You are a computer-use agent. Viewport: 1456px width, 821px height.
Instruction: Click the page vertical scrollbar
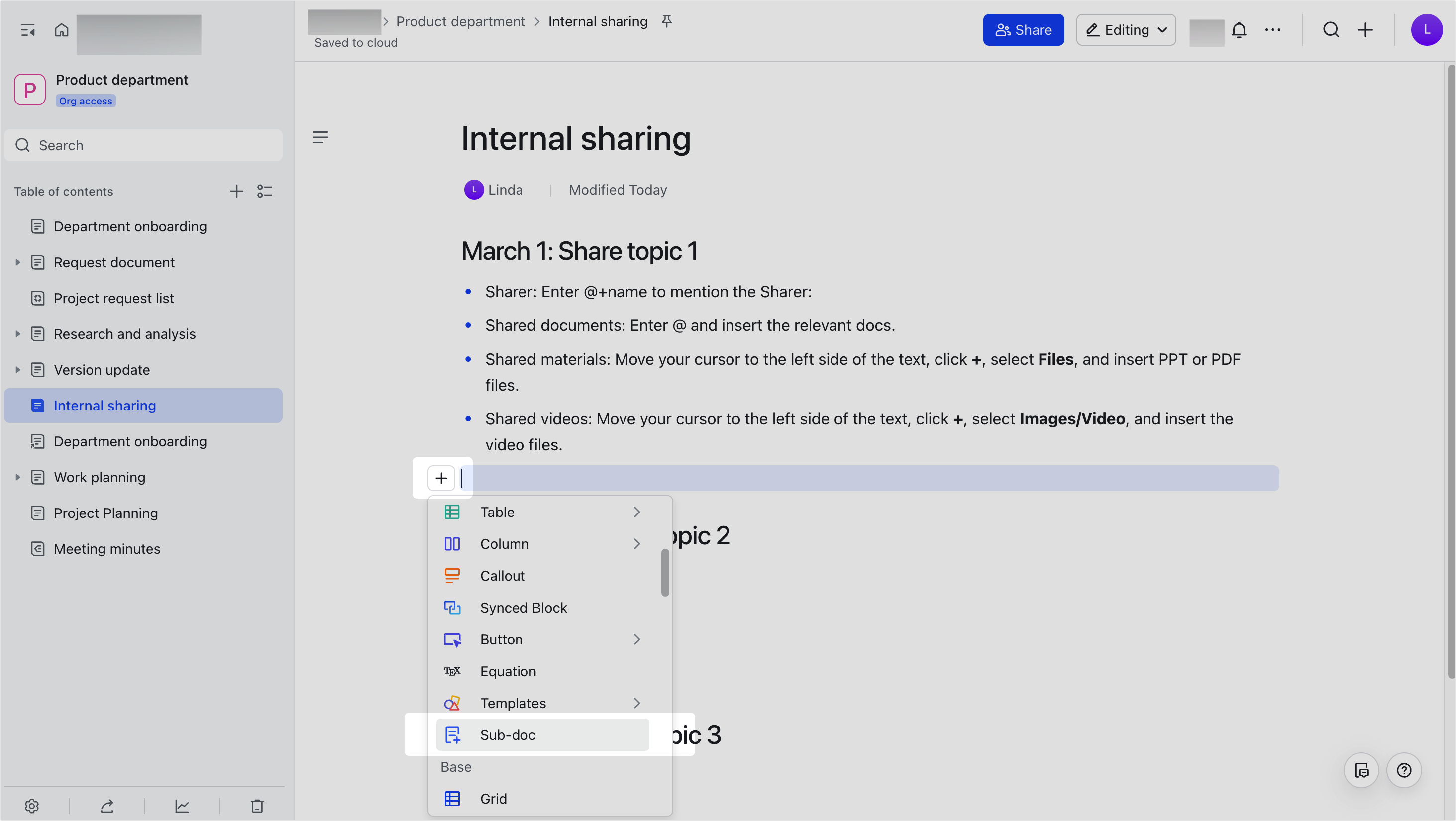point(1451,372)
